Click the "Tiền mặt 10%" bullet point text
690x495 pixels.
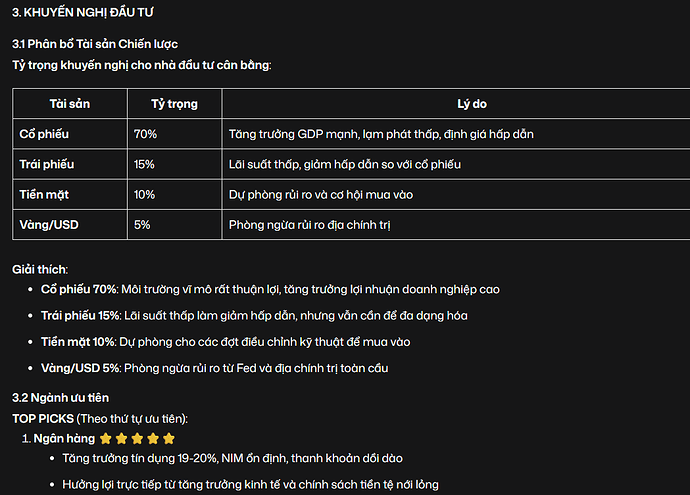coord(79,342)
